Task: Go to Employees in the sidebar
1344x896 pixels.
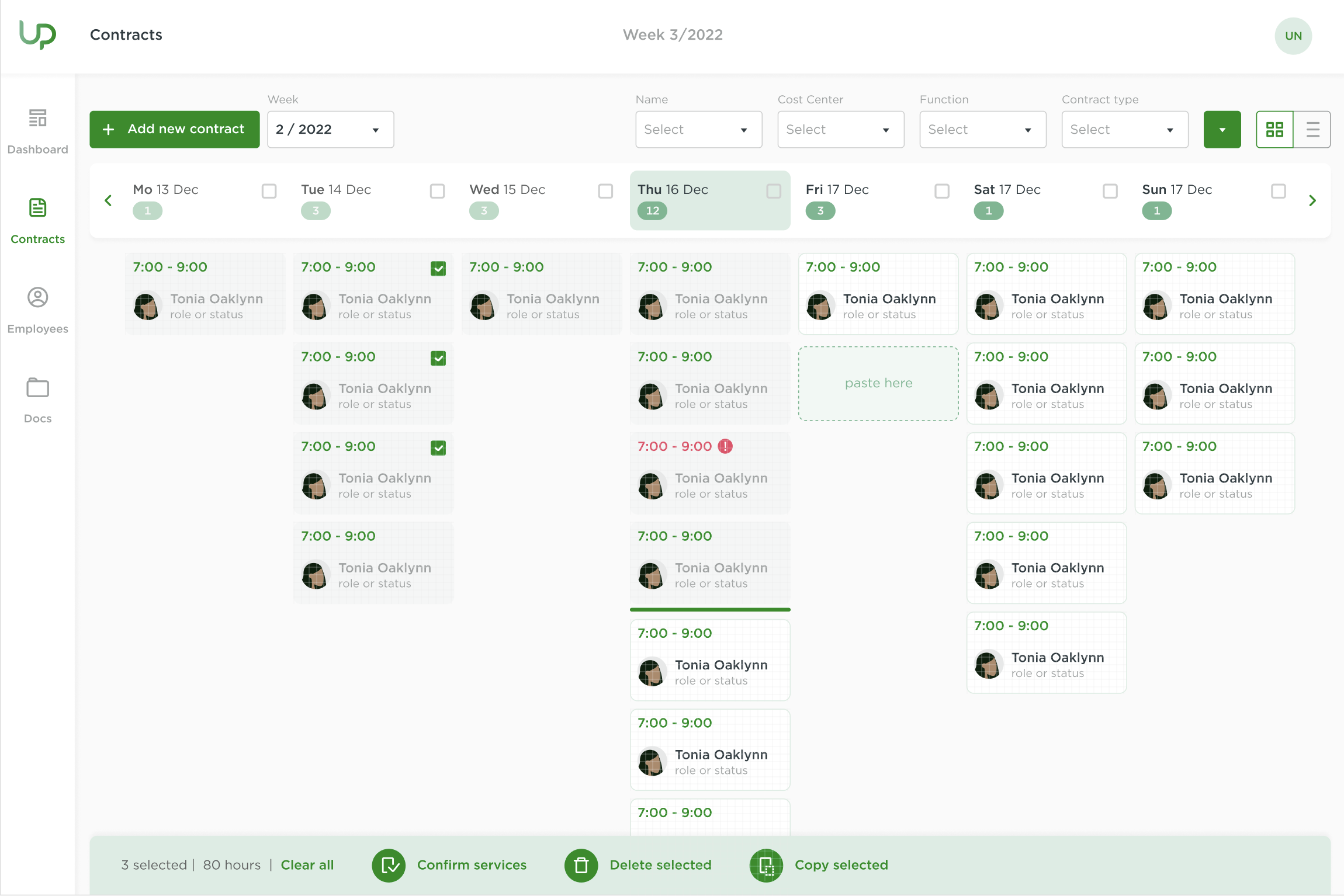Action: click(38, 310)
